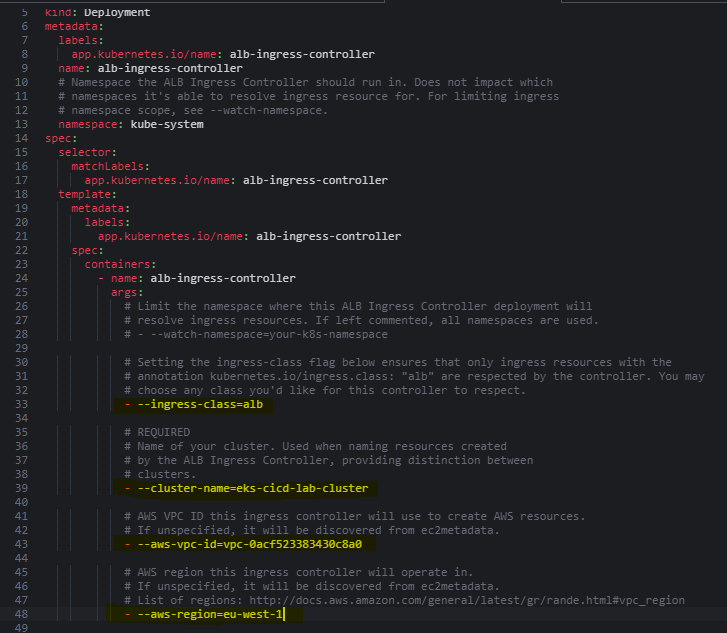Click line number 29 in the gutter

pyautogui.click(x=21, y=348)
